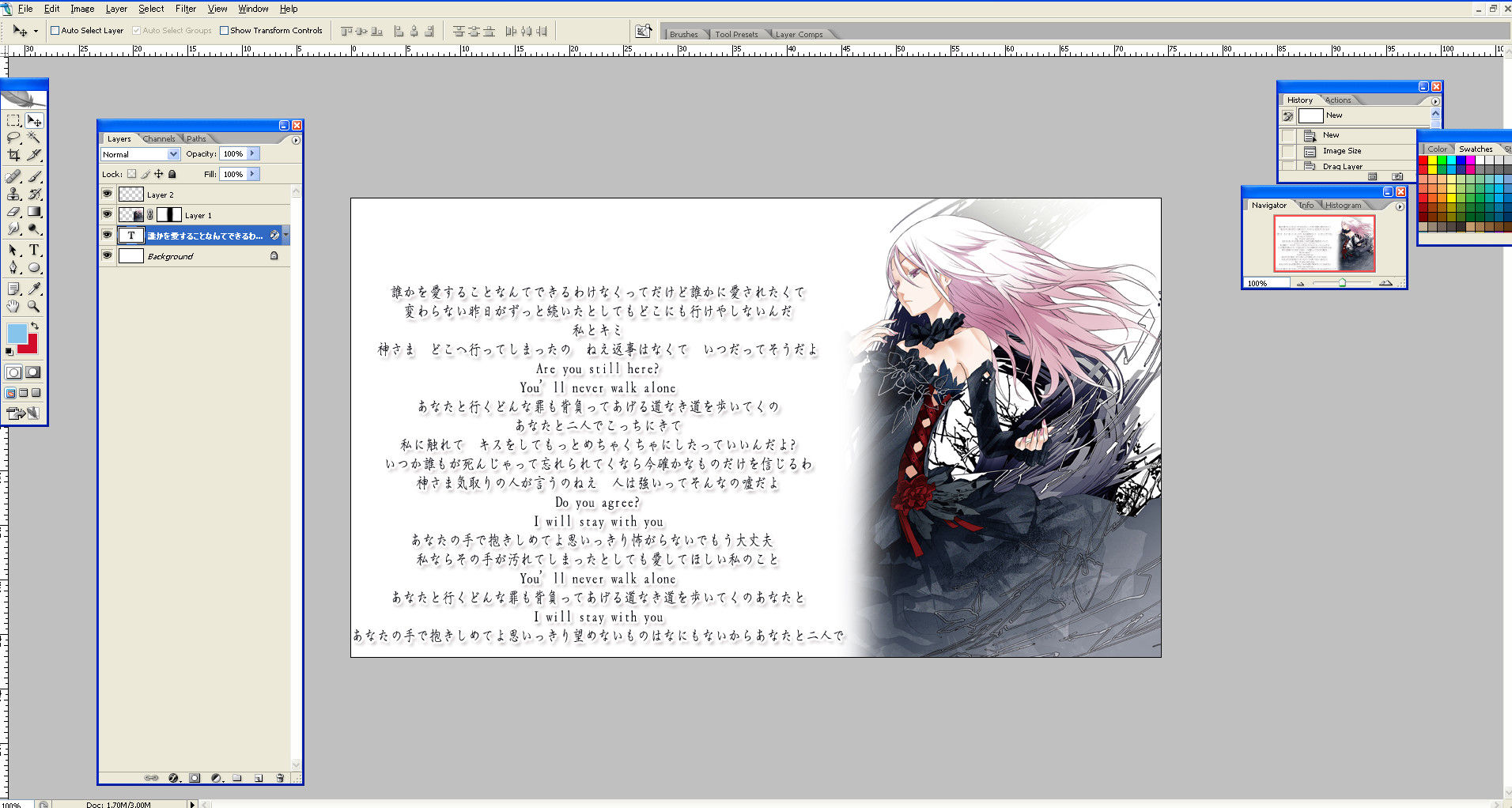Screen dimensions: 1512x808
Task: Select the Zoom tool
Action: [x=34, y=306]
